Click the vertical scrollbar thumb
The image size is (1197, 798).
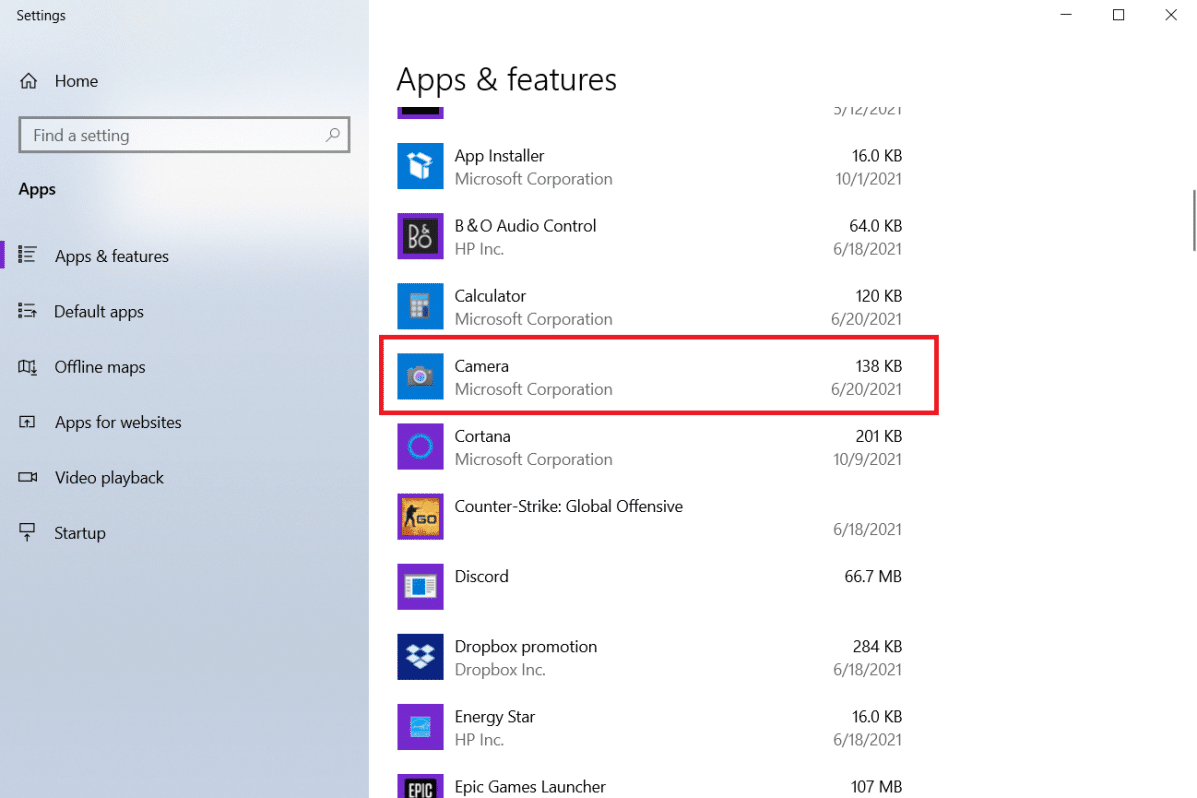point(1194,220)
